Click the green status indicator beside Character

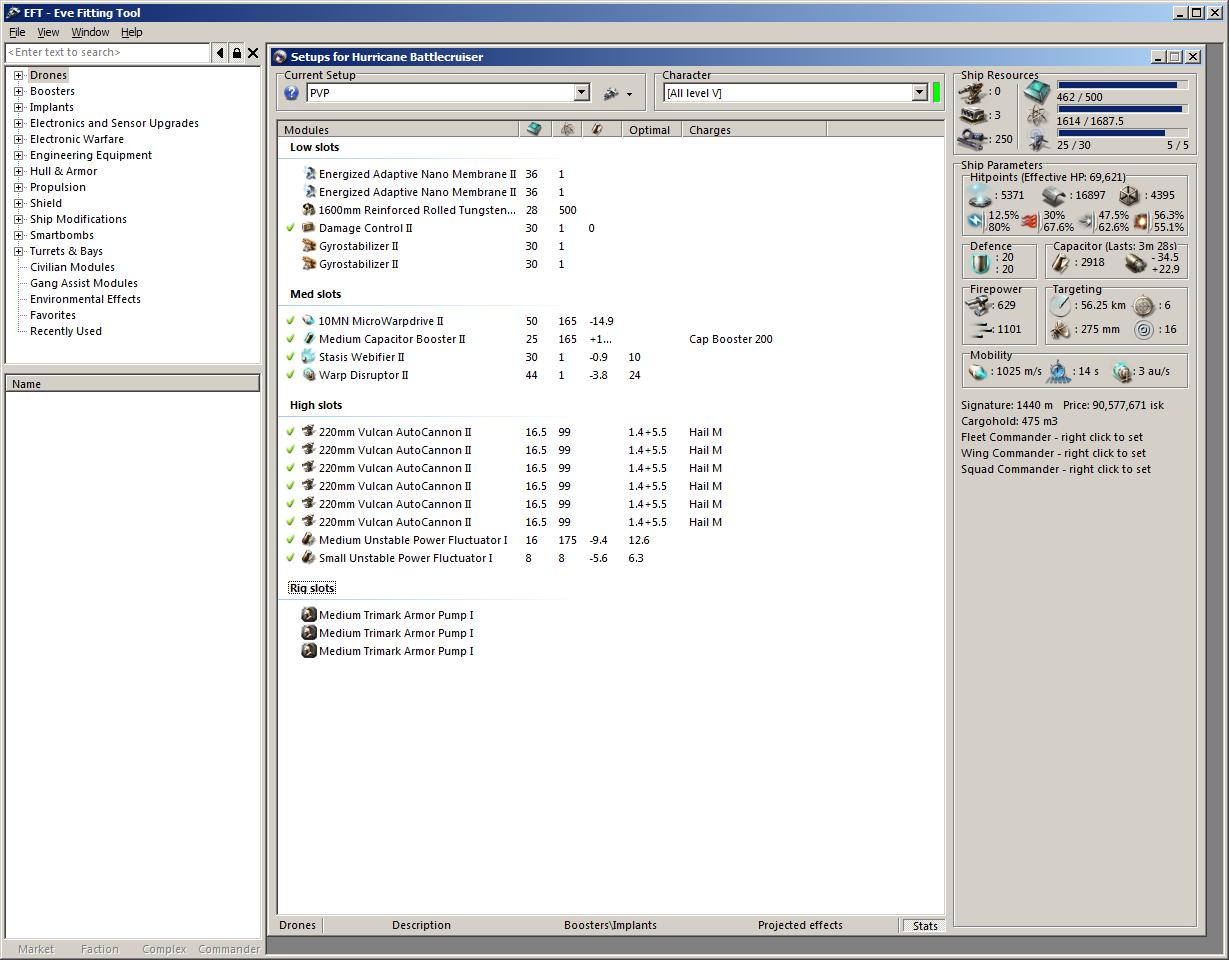[x=937, y=93]
